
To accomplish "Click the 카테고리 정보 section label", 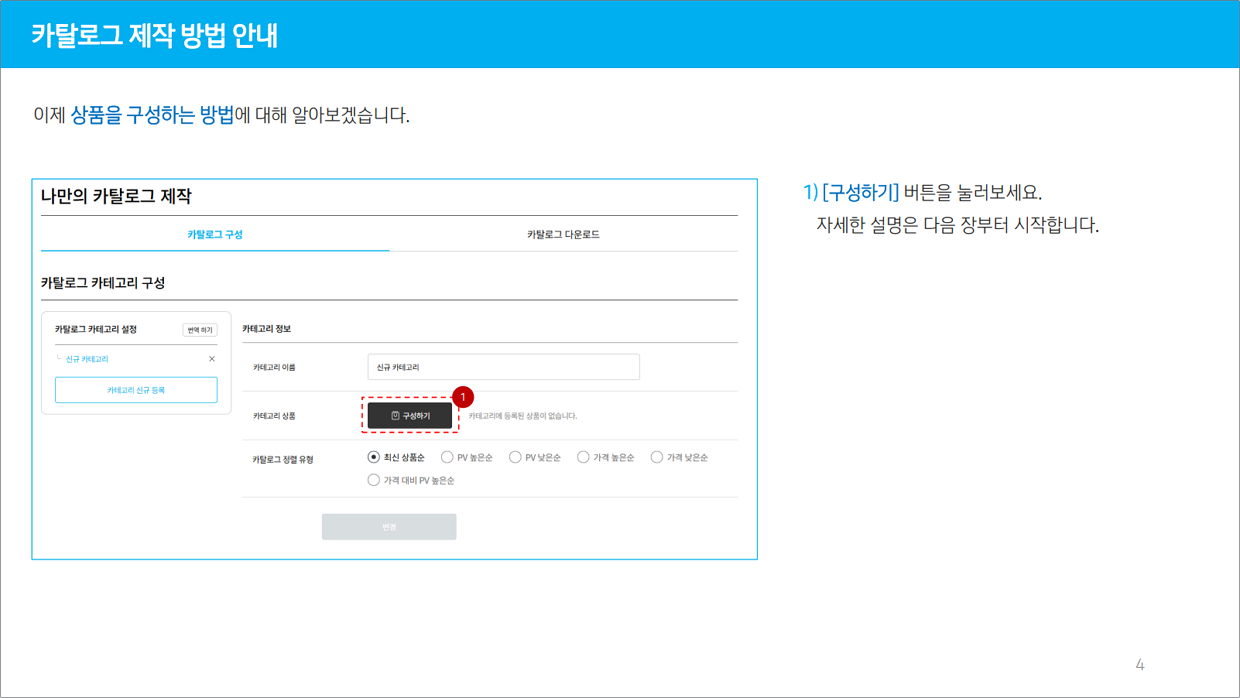I will [x=266, y=329].
